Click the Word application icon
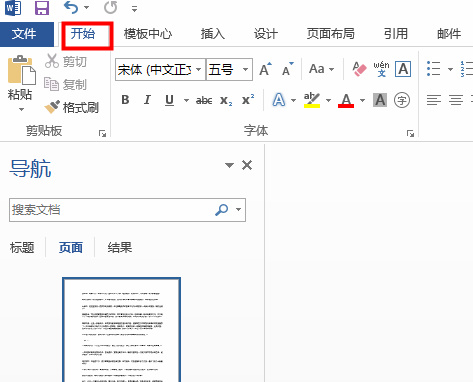Screen dimensions: 473x382 13,7
